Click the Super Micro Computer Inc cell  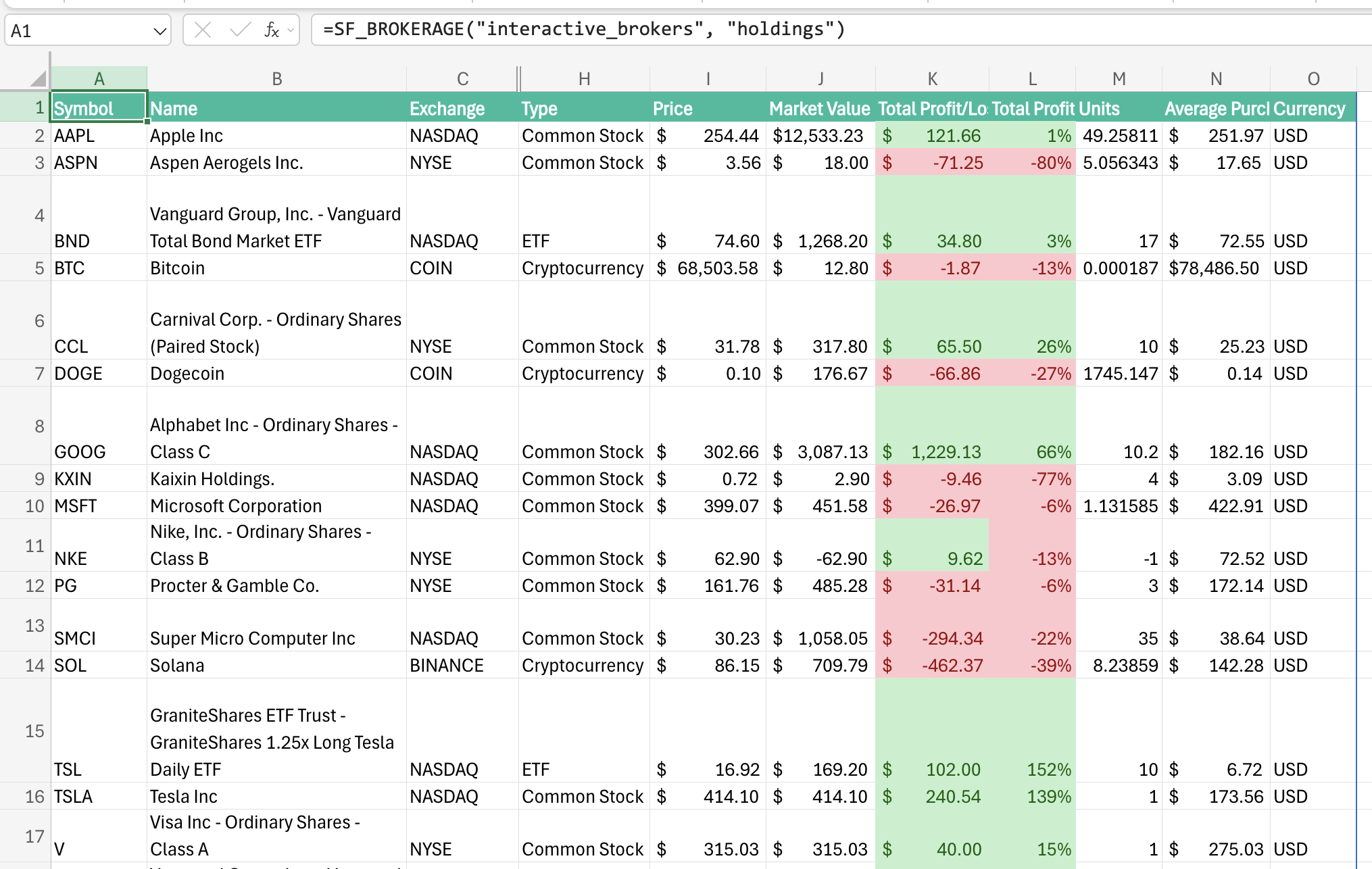[x=277, y=625]
